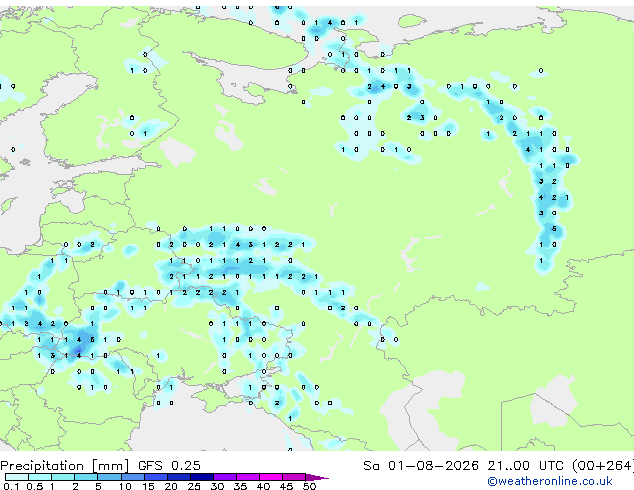Click the 20–25 mm legend swatch
This screenshot has height=490, width=634.
[x=179, y=477]
